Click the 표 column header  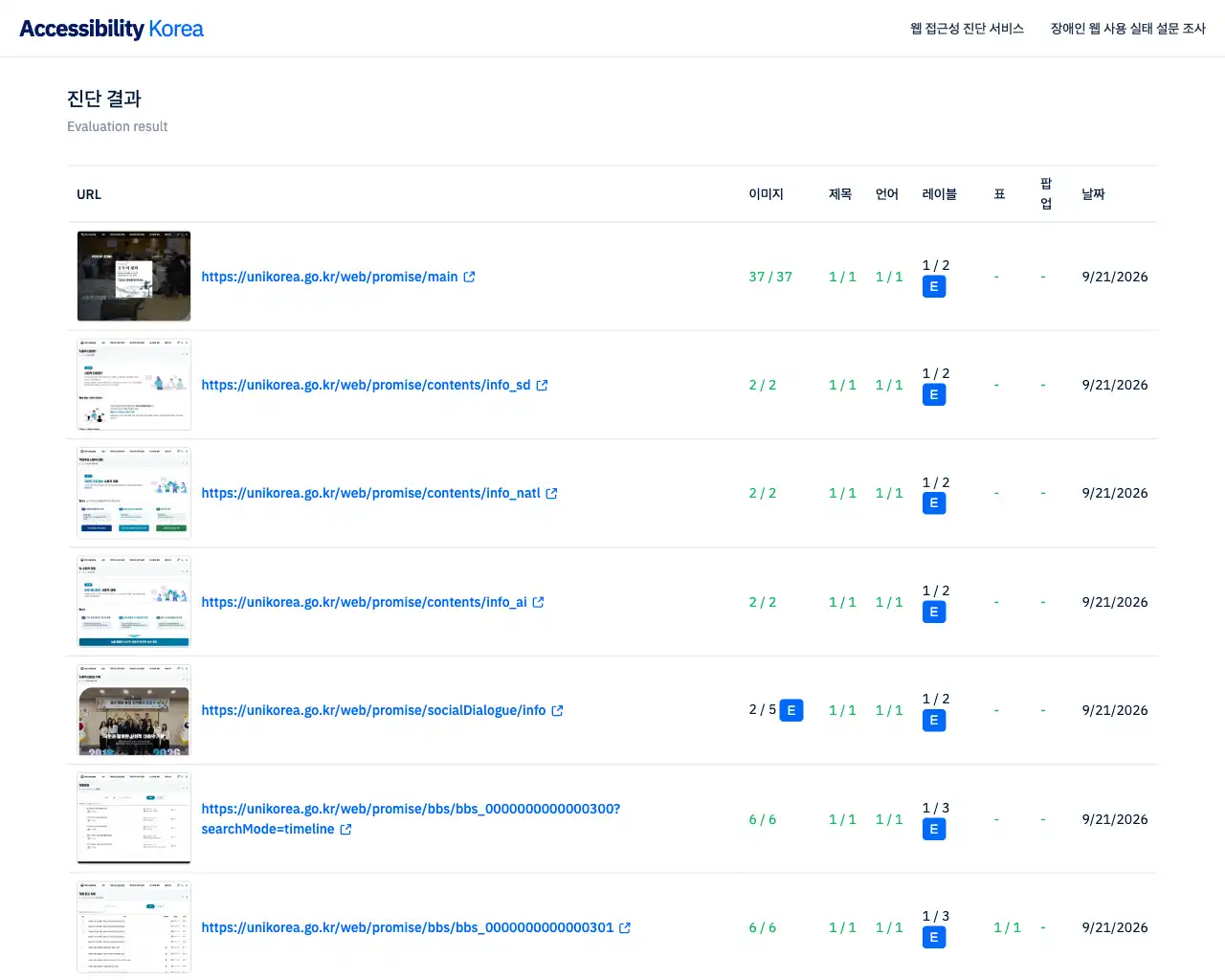(x=999, y=194)
